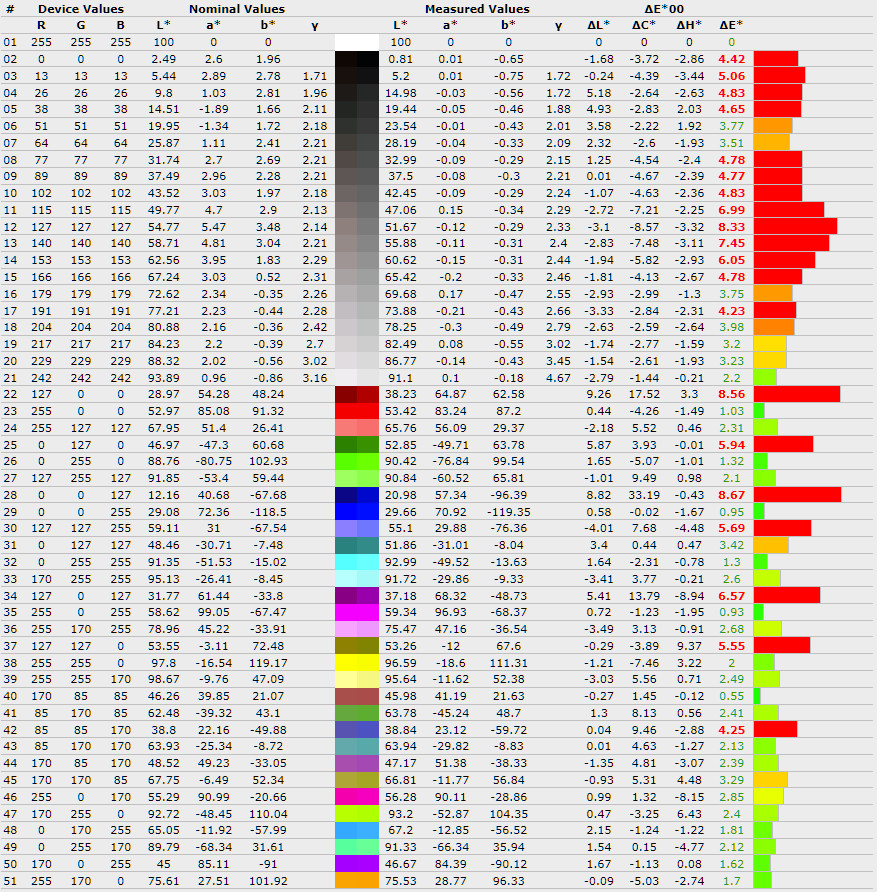Click the violet swatch in row 50
Screen dimensions: 877x892
357,864
